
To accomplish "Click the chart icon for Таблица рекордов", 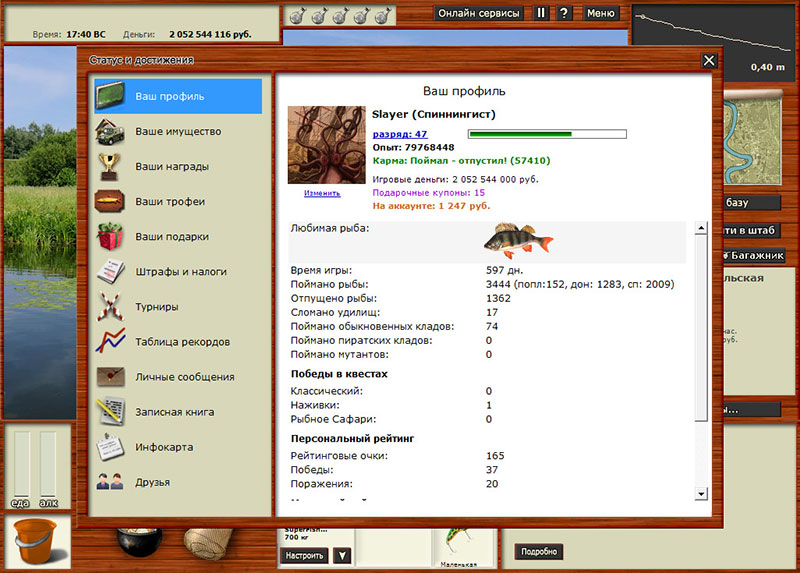I will pyautogui.click(x=110, y=341).
